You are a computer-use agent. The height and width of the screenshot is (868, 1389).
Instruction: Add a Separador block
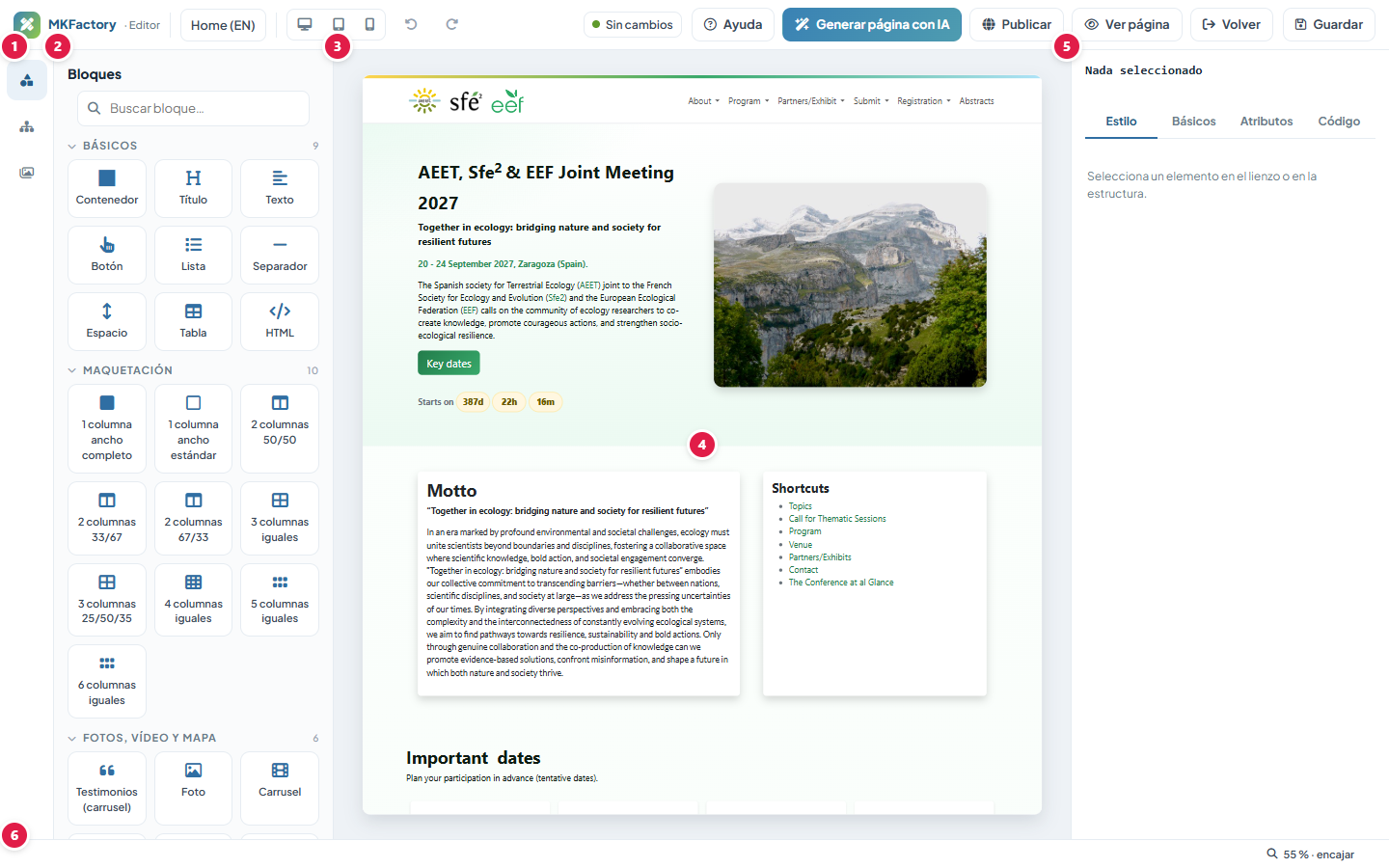[280, 255]
